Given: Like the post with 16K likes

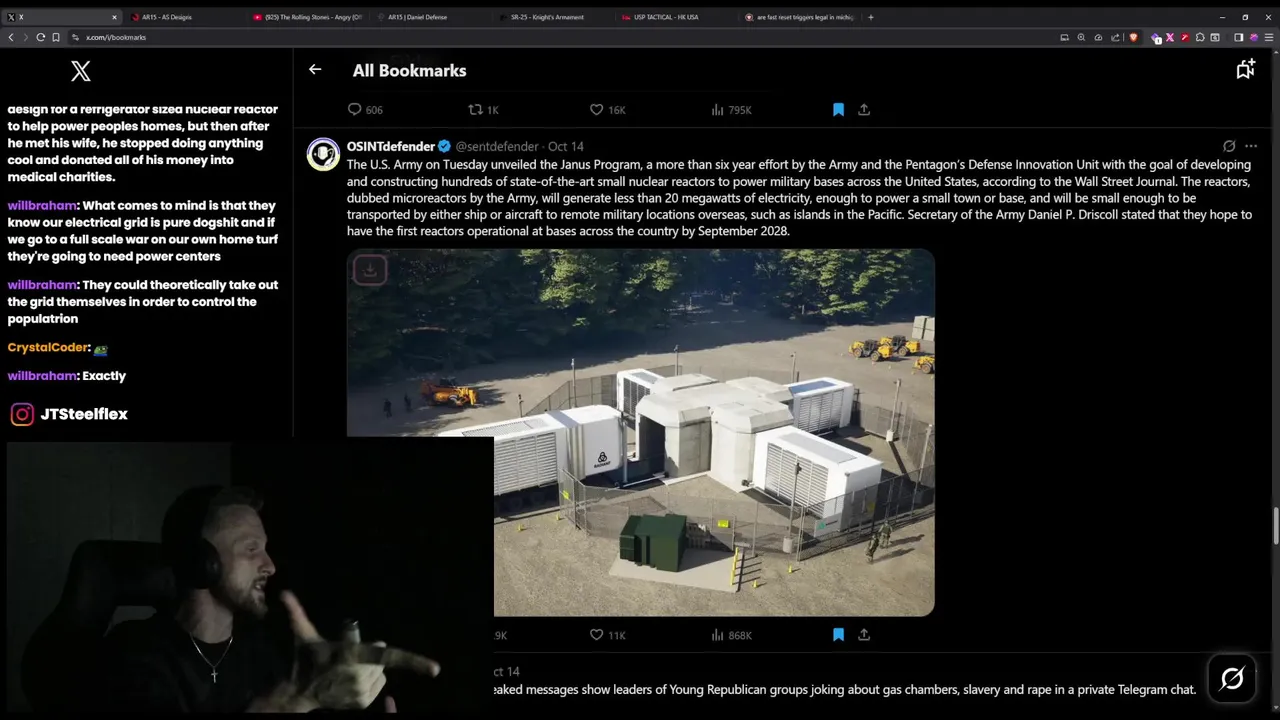Looking at the screenshot, I should 607,109.
